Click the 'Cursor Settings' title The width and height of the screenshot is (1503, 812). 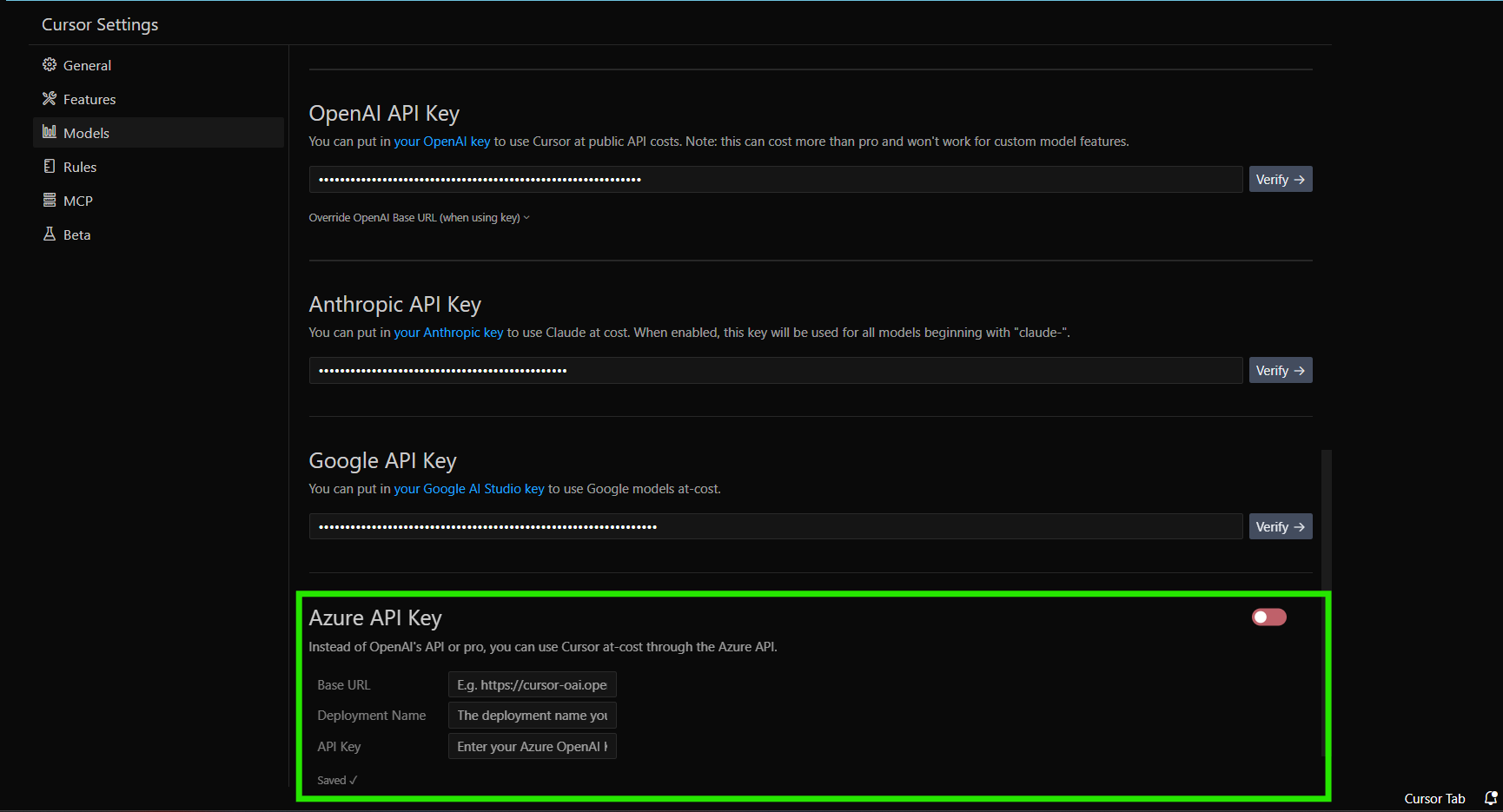(100, 25)
